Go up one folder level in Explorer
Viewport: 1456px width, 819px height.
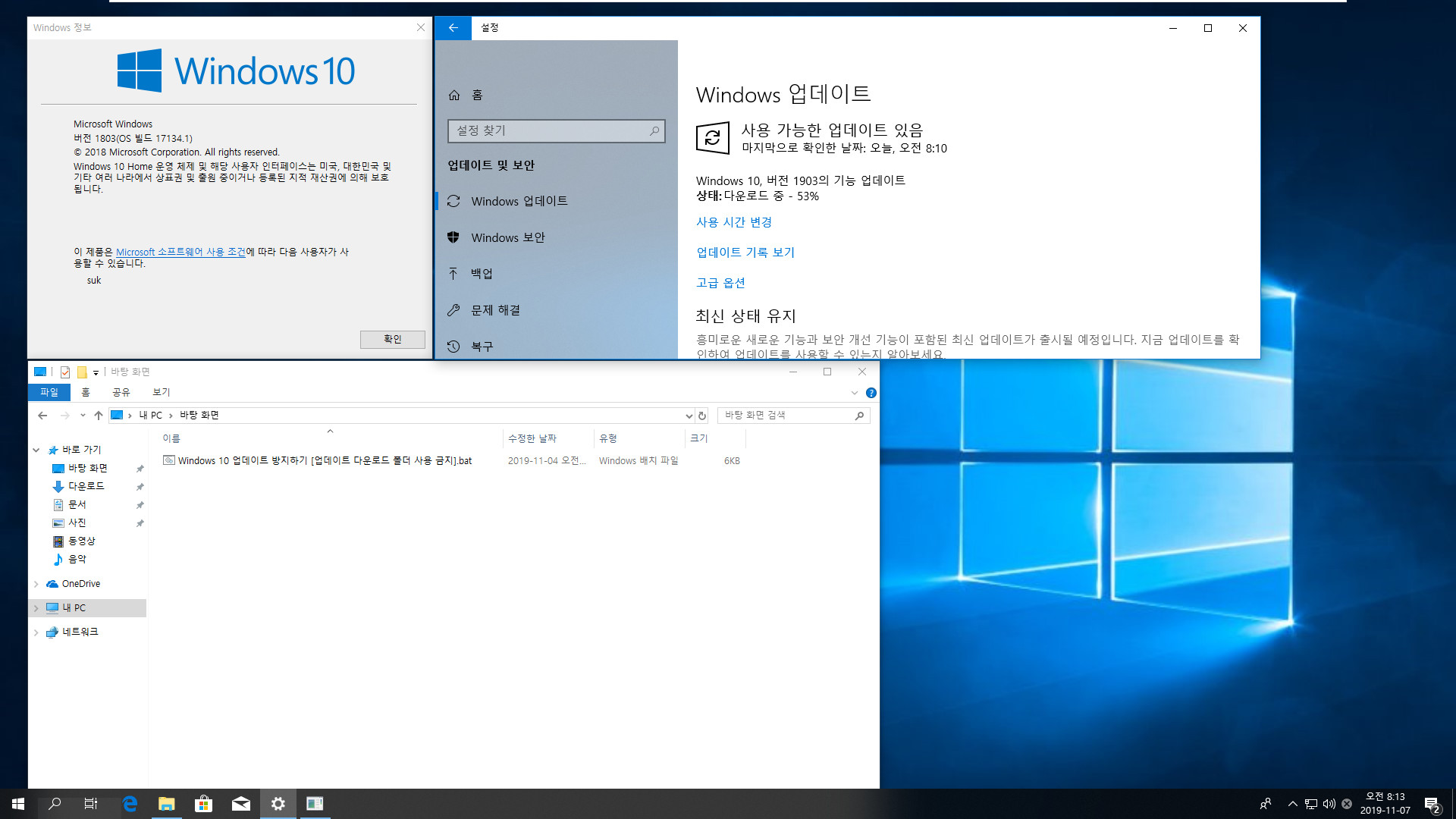point(99,416)
